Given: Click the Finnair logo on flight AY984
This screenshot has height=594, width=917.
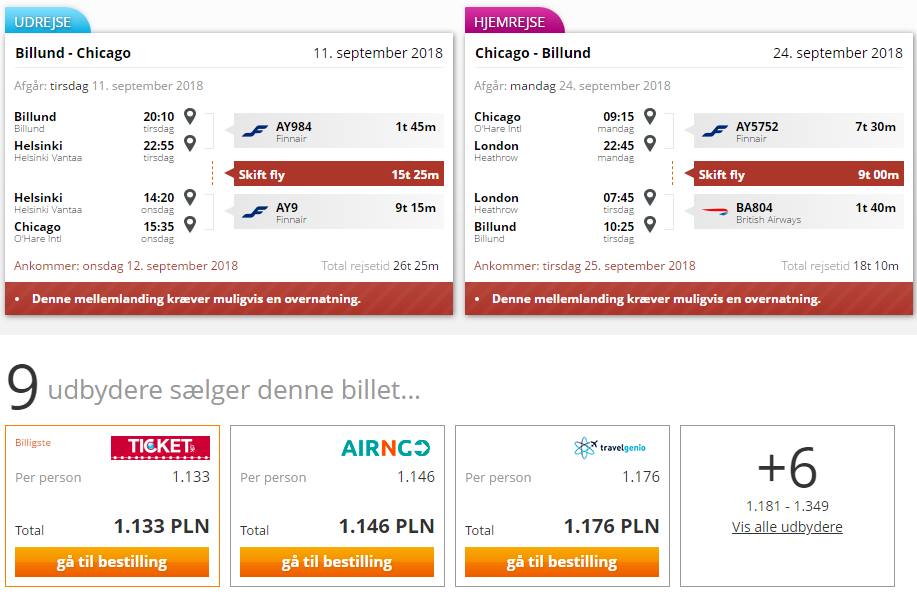Looking at the screenshot, I should tap(255, 131).
